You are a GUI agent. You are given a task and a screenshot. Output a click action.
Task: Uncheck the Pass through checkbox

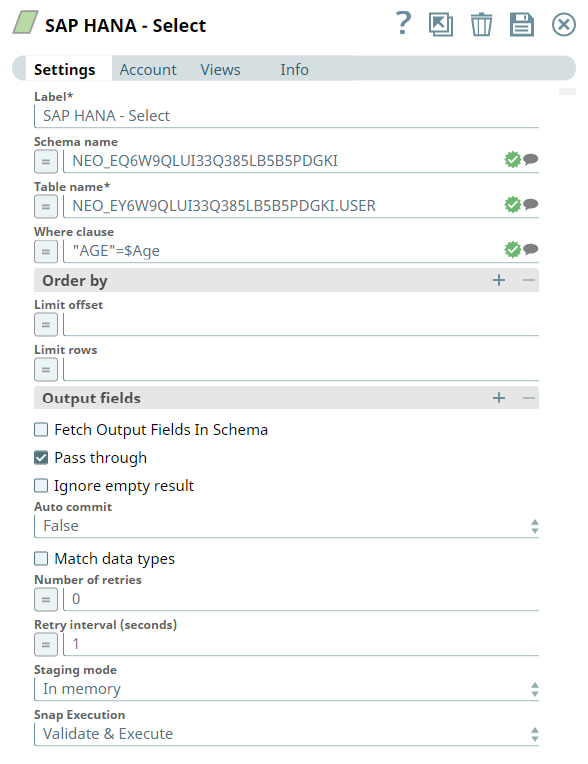click(x=41, y=458)
